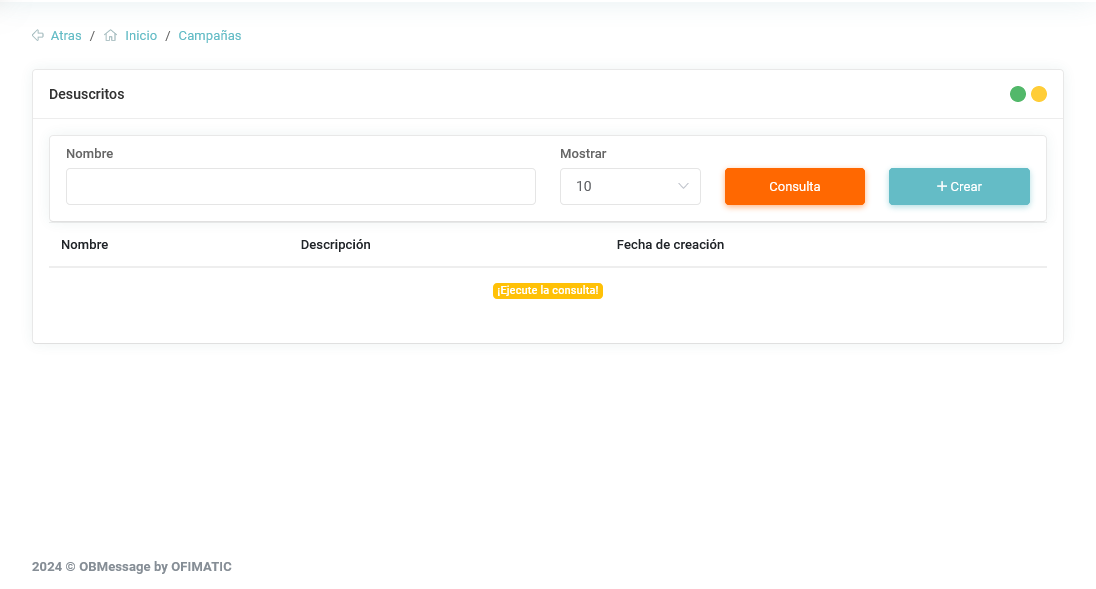1096x589 pixels.
Task: Click the Nombre column header in table
Action: point(85,245)
